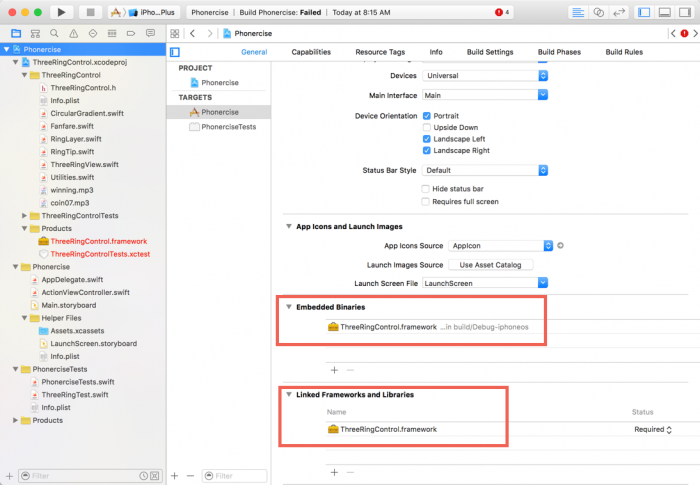
Task: Toggle the Debug area visibility
Action: point(665,12)
